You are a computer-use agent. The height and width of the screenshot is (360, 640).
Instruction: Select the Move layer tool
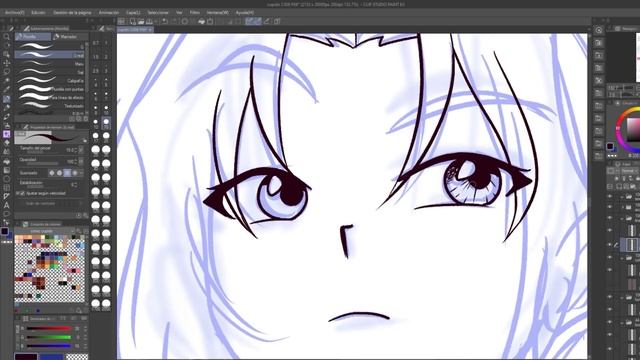coord(7,63)
